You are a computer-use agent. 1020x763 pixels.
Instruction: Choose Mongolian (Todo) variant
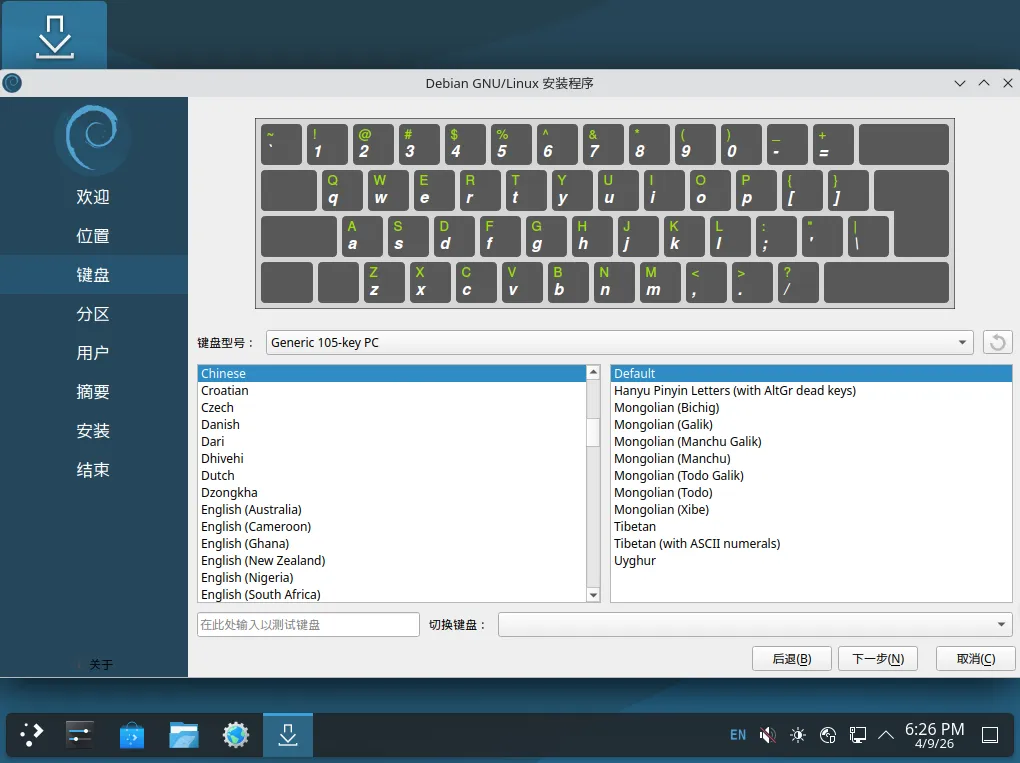811,492
